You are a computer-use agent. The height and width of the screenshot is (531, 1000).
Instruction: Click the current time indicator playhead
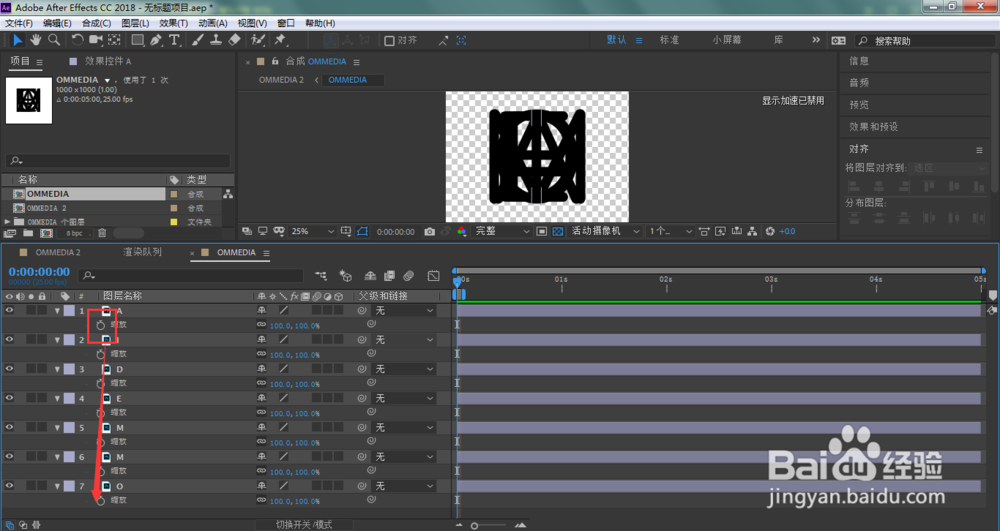[x=457, y=281]
